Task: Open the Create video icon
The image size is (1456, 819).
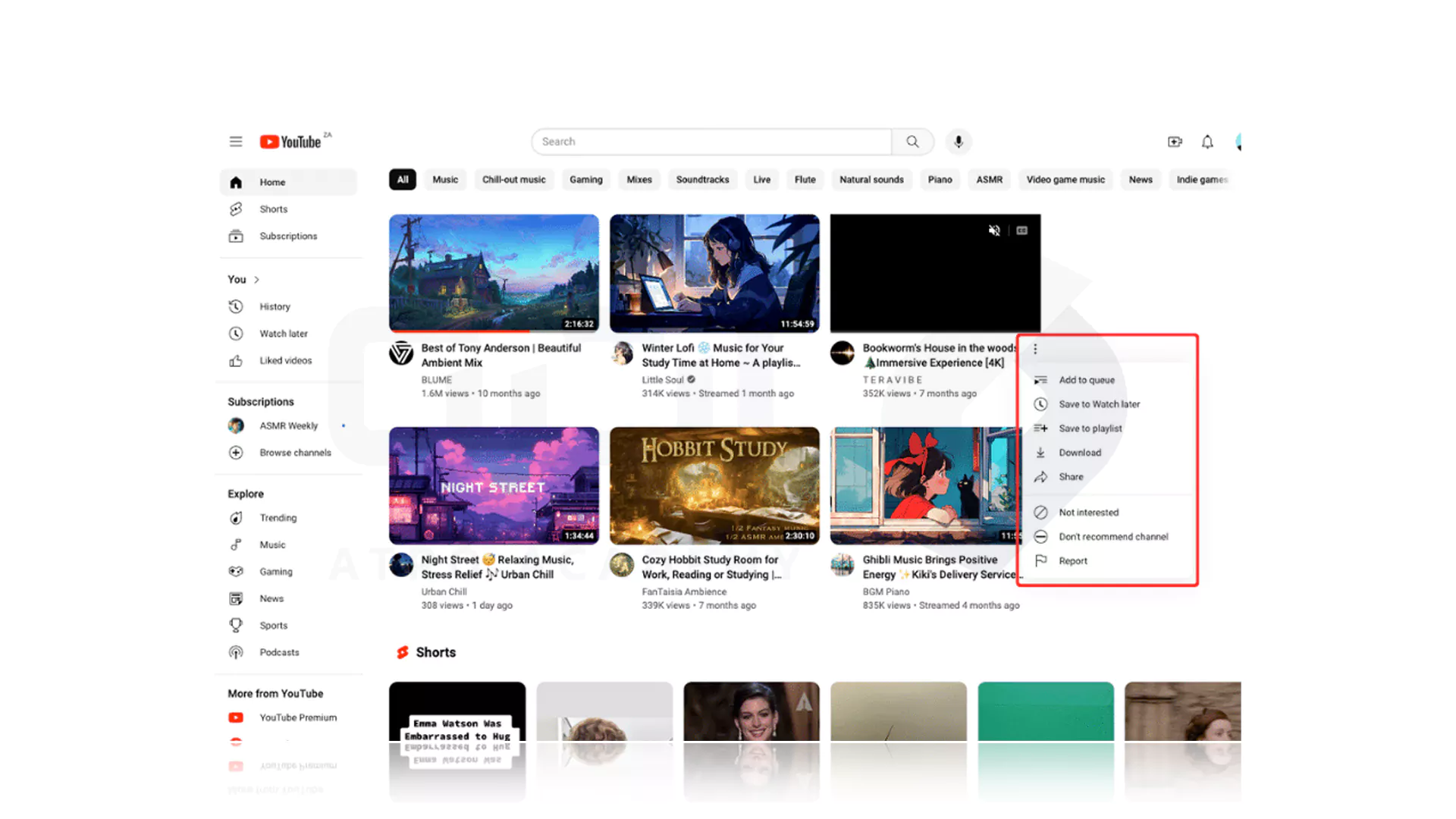Action: pos(1175,142)
